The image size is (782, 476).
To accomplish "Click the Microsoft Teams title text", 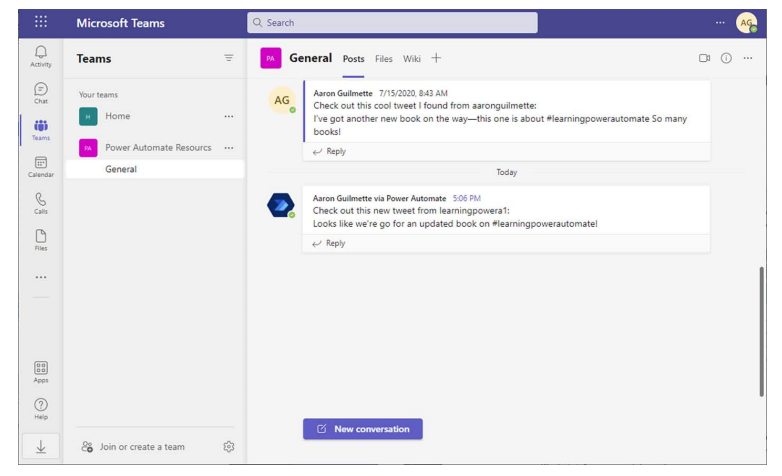I will point(120,23).
